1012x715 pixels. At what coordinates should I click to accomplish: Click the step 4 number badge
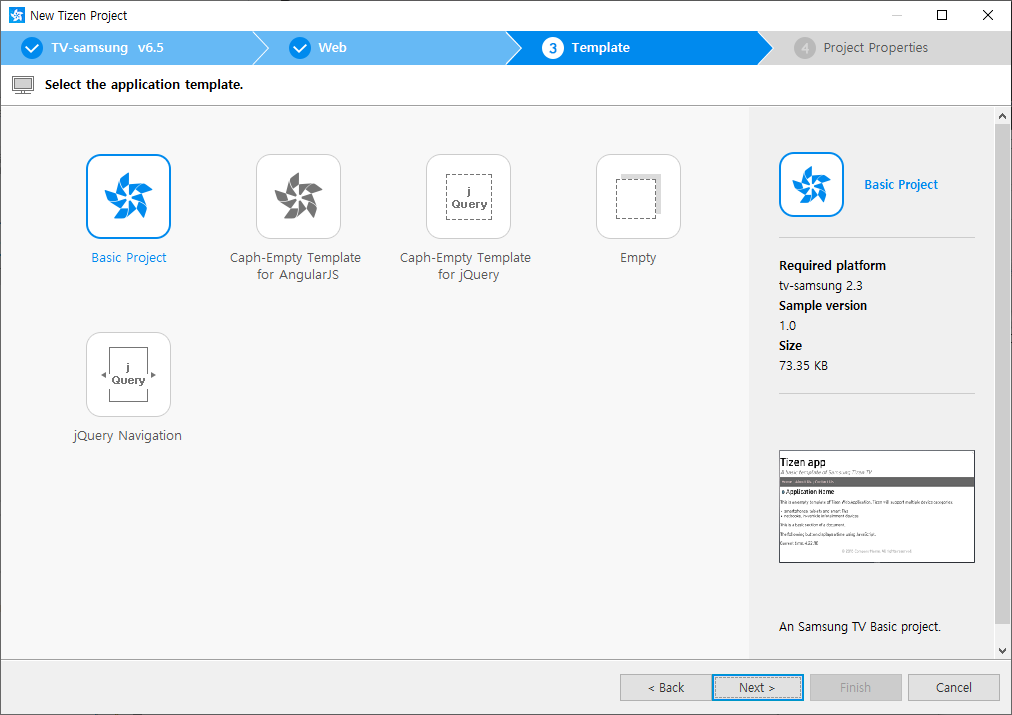pyautogui.click(x=805, y=48)
